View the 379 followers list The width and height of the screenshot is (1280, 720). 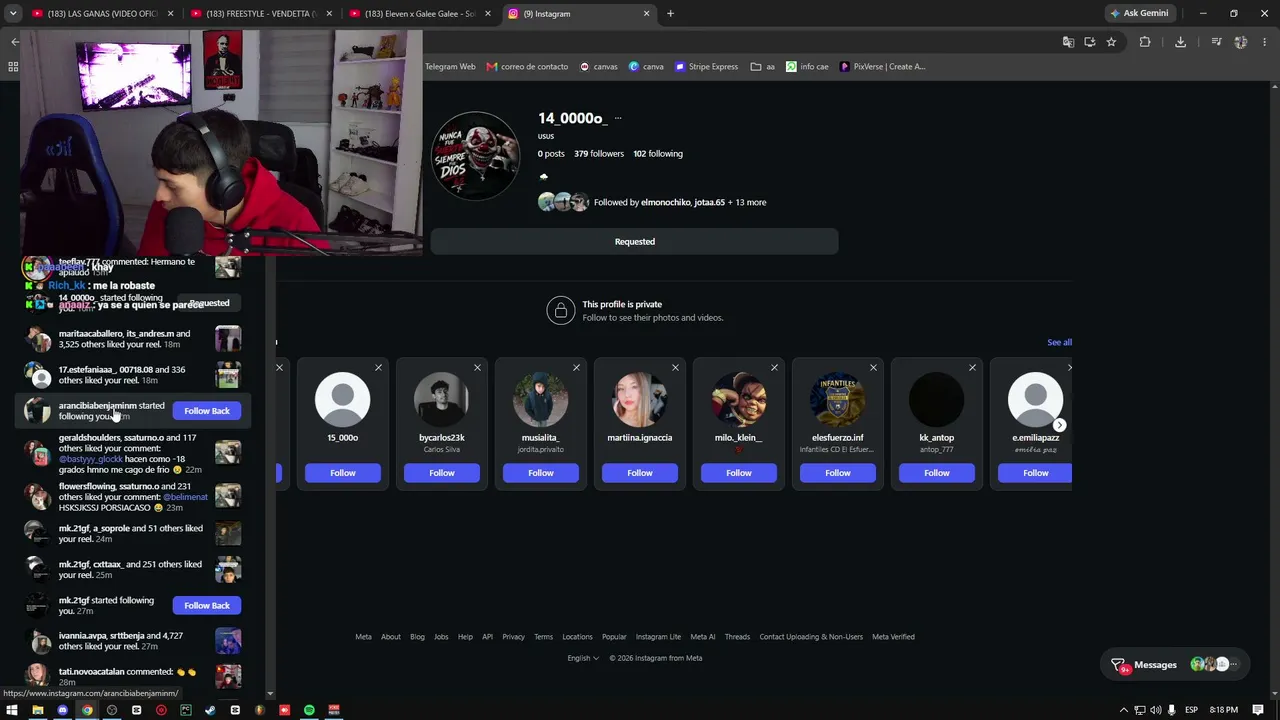(x=599, y=154)
